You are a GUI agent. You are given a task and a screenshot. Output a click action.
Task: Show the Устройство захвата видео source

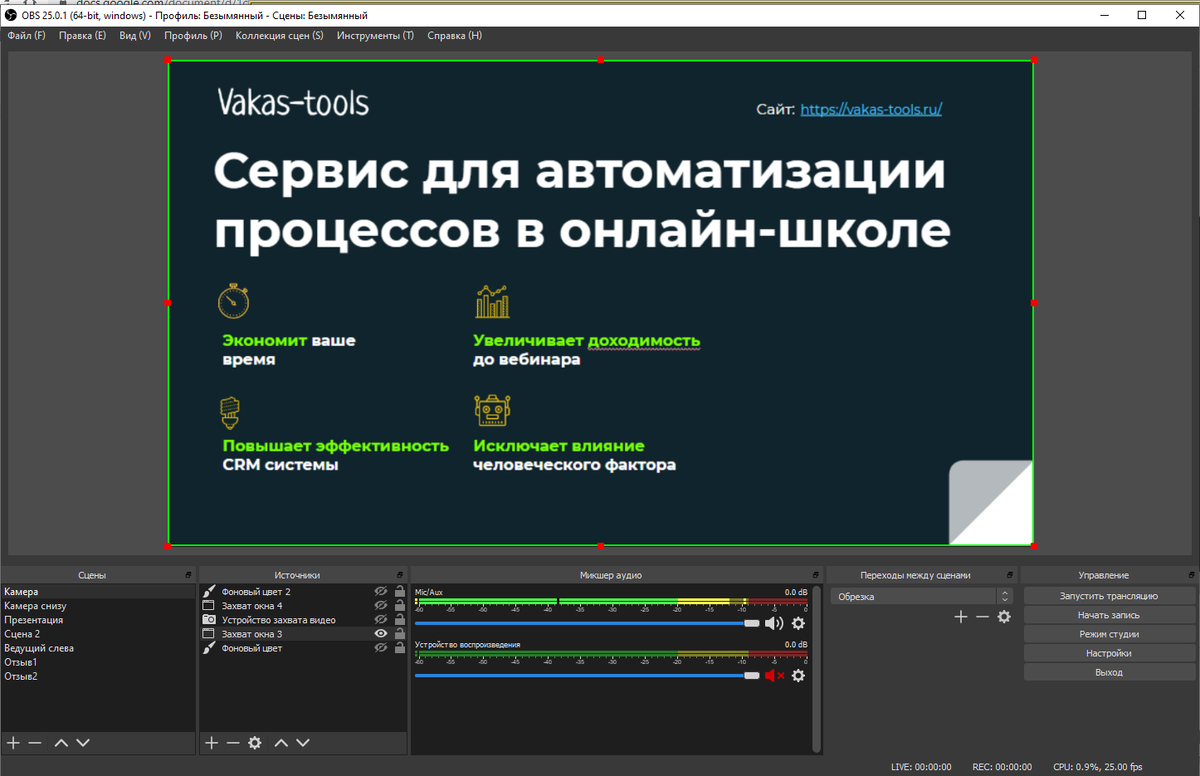point(380,620)
